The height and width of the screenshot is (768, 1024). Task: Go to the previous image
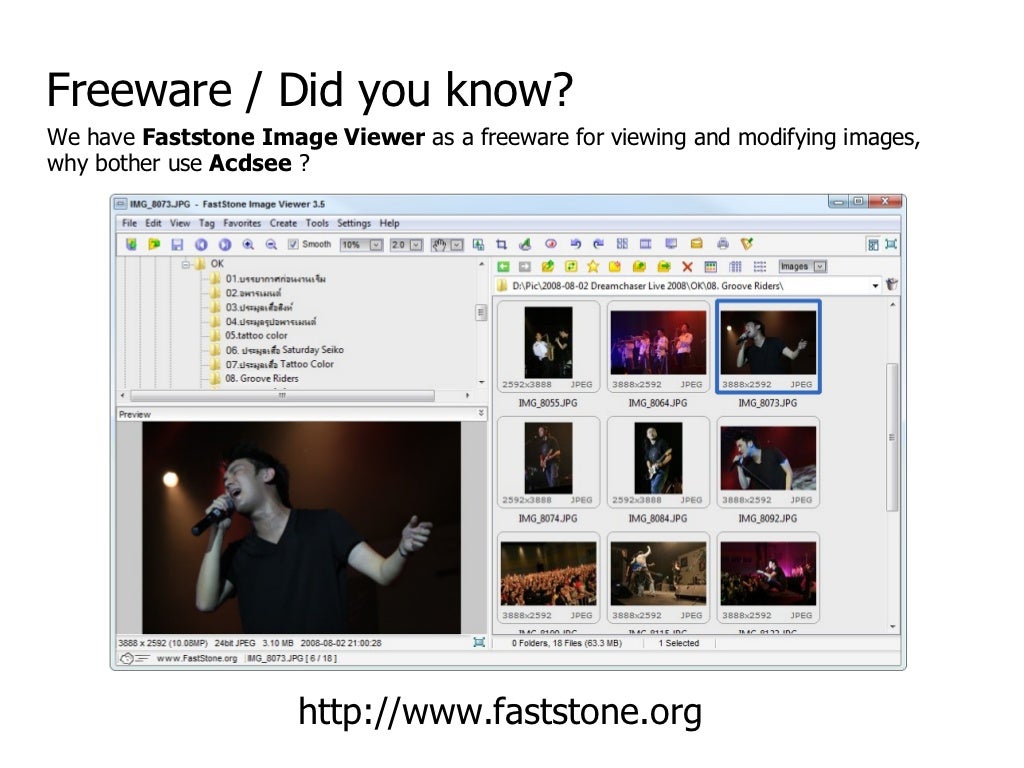tap(201, 244)
